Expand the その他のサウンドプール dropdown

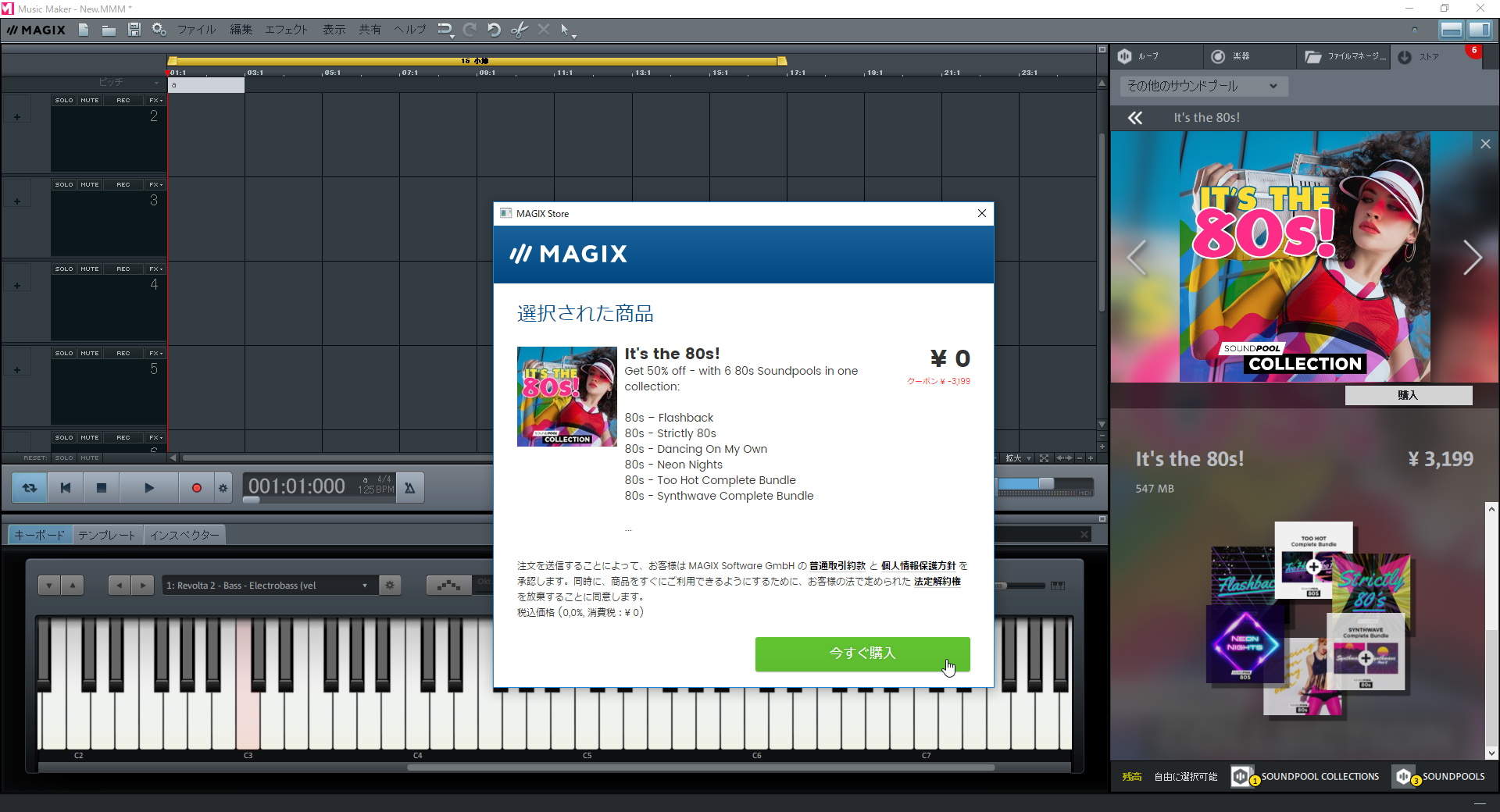[1203, 86]
